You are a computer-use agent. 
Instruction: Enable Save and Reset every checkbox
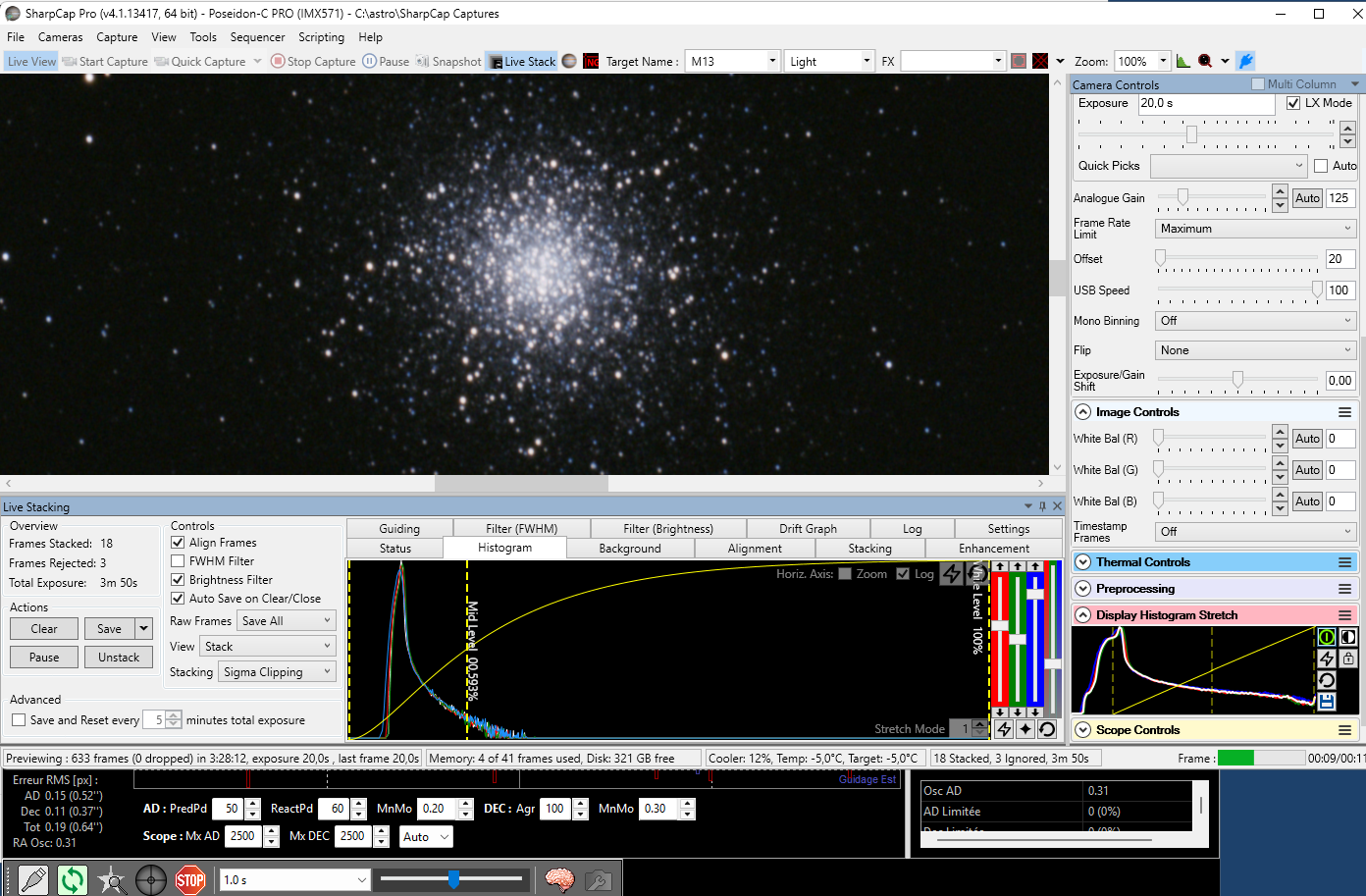coord(19,719)
